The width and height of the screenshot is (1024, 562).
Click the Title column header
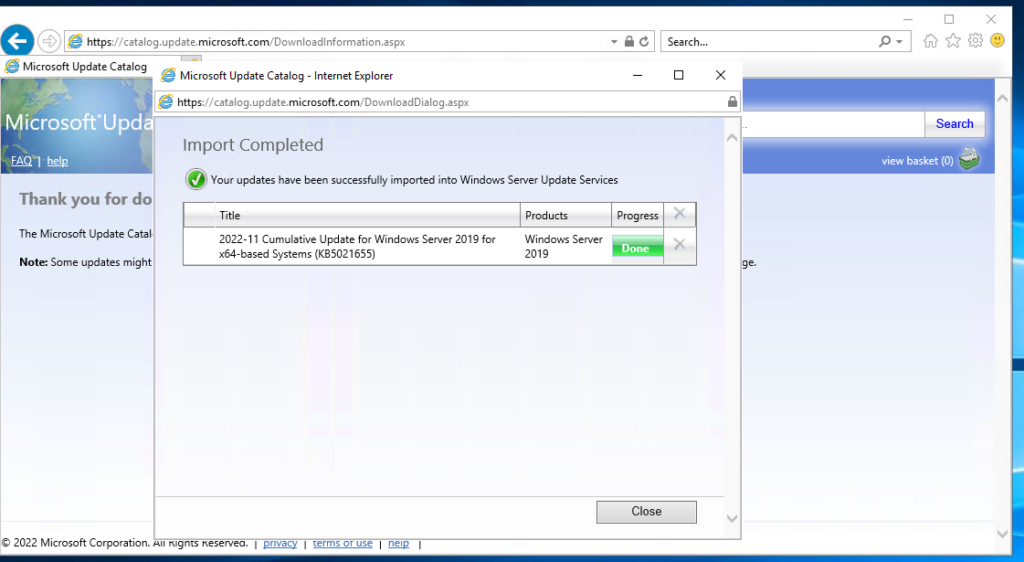tap(367, 215)
